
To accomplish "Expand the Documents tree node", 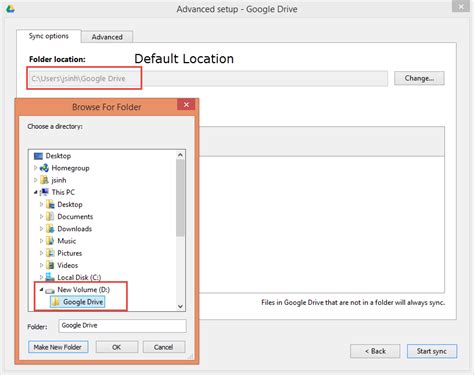I will click(41, 217).
